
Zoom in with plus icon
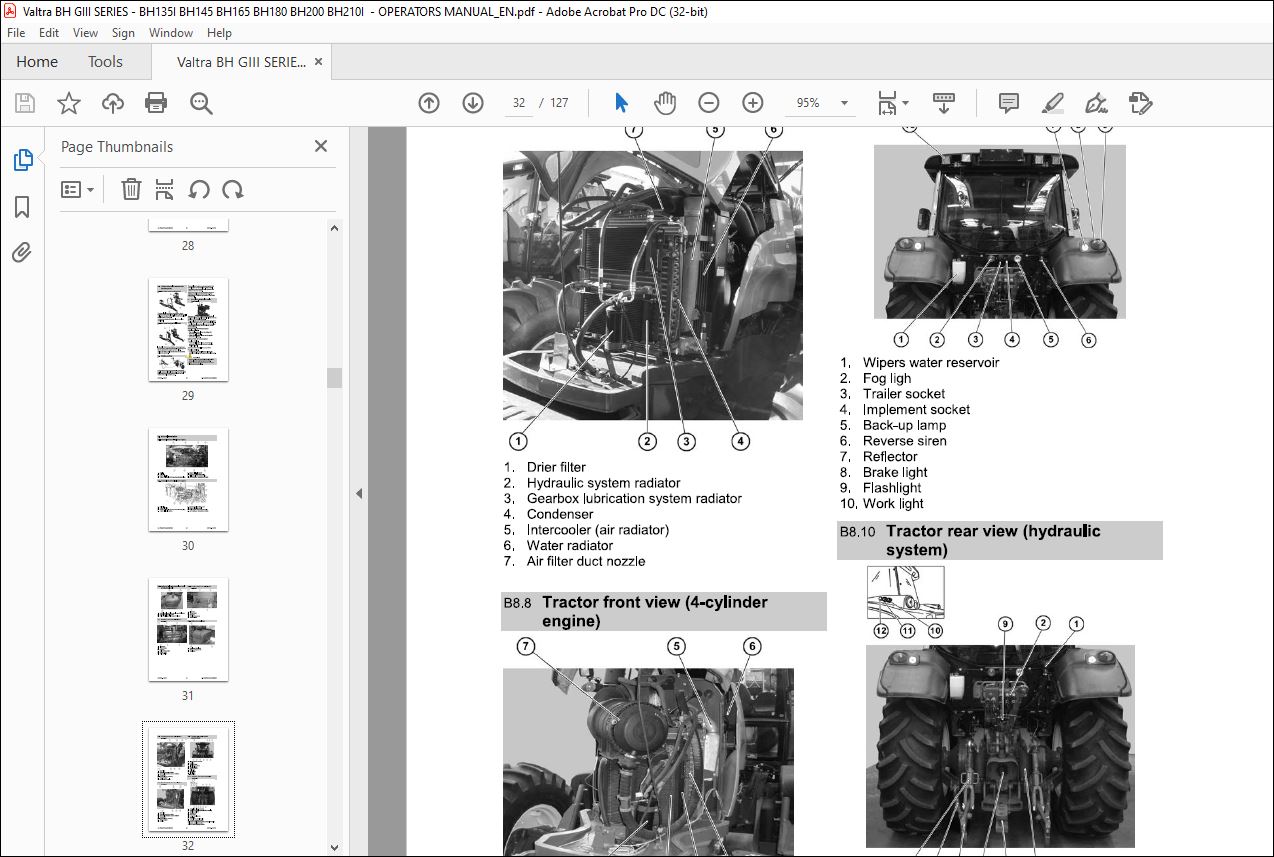[x=753, y=103]
